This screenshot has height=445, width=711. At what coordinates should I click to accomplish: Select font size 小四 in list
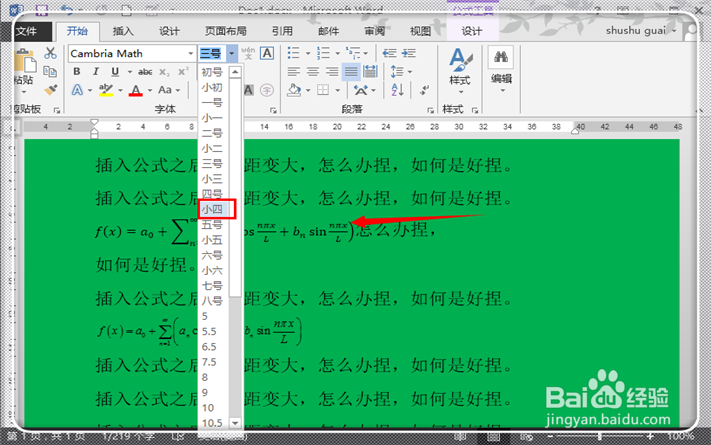click(213, 209)
